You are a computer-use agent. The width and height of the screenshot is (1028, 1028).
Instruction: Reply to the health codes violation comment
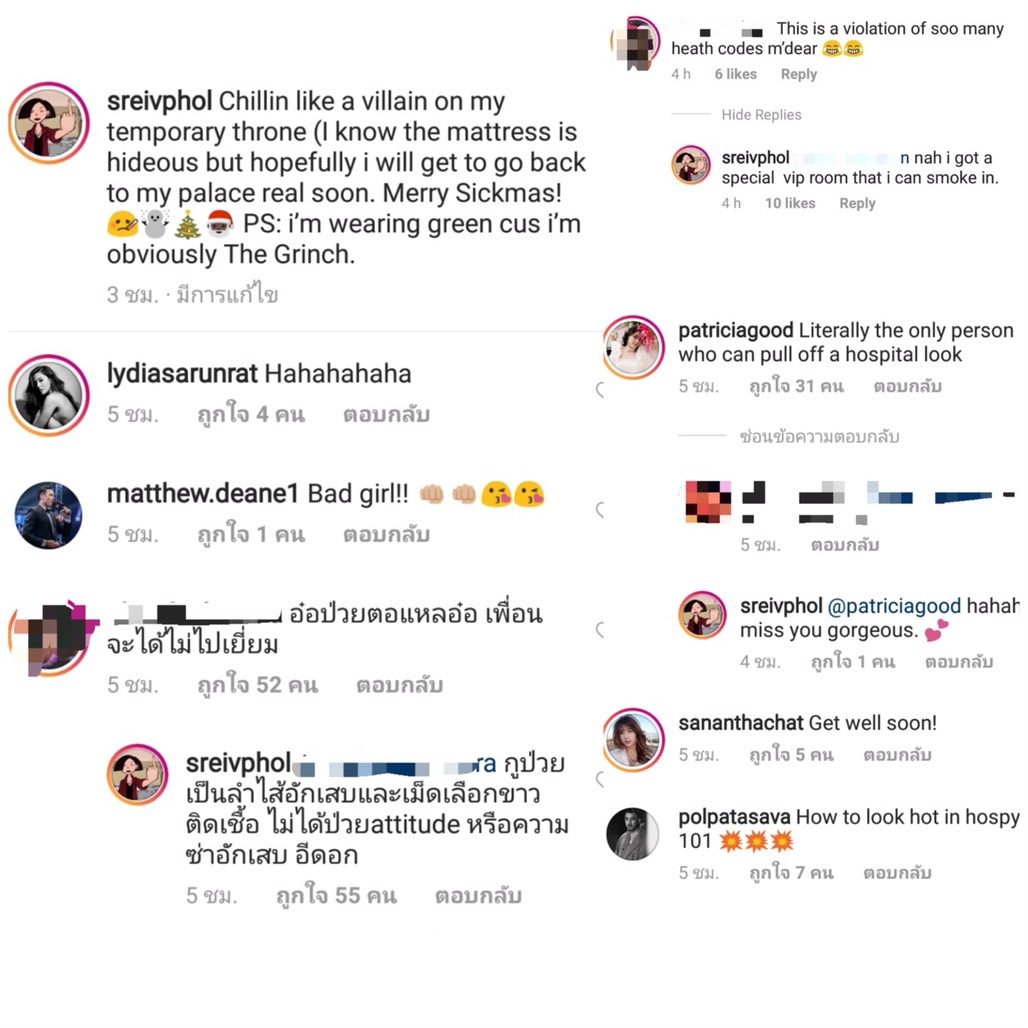(799, 74)
